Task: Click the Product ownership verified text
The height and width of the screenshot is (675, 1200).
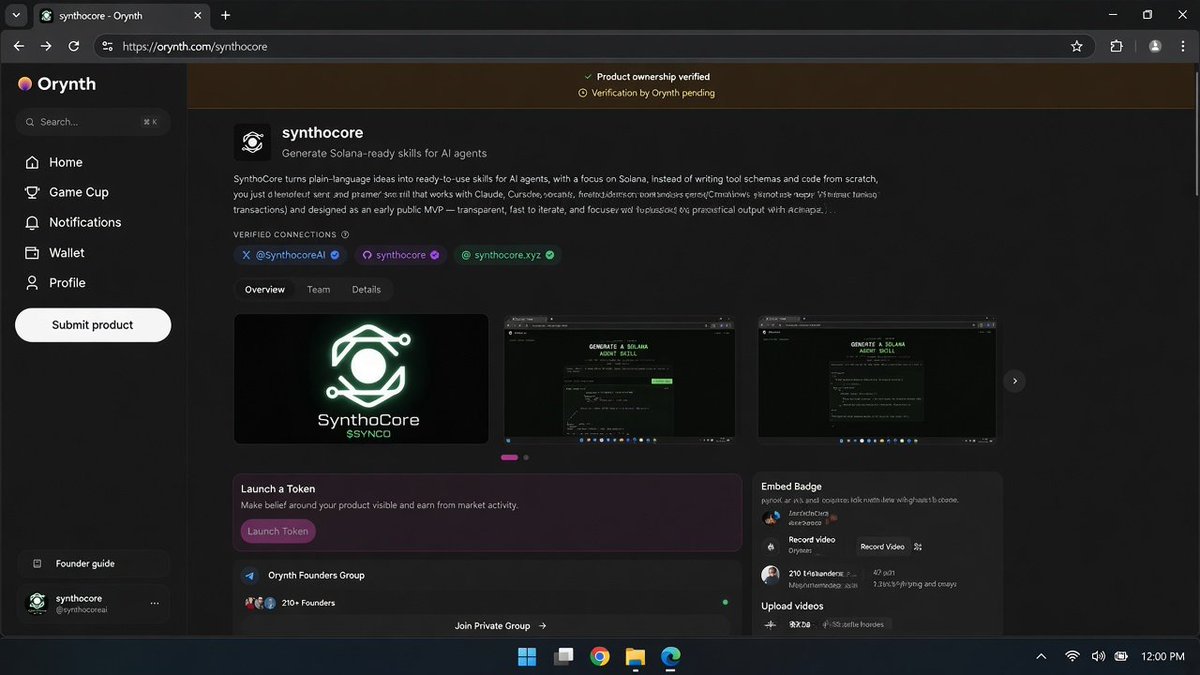Action: [x=653, y=76]
